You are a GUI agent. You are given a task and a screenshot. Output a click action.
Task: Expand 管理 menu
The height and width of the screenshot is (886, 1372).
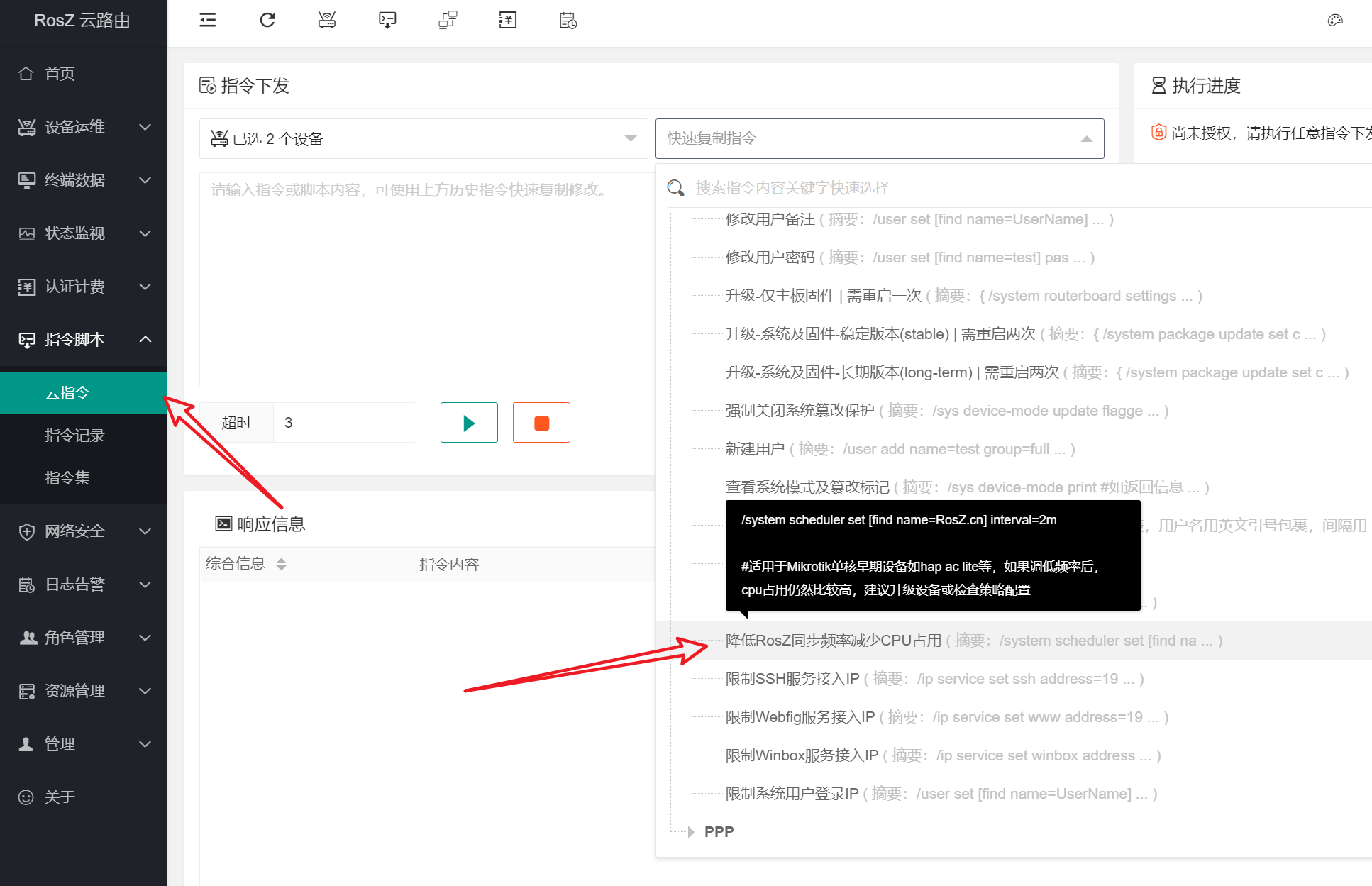(84, 744)
